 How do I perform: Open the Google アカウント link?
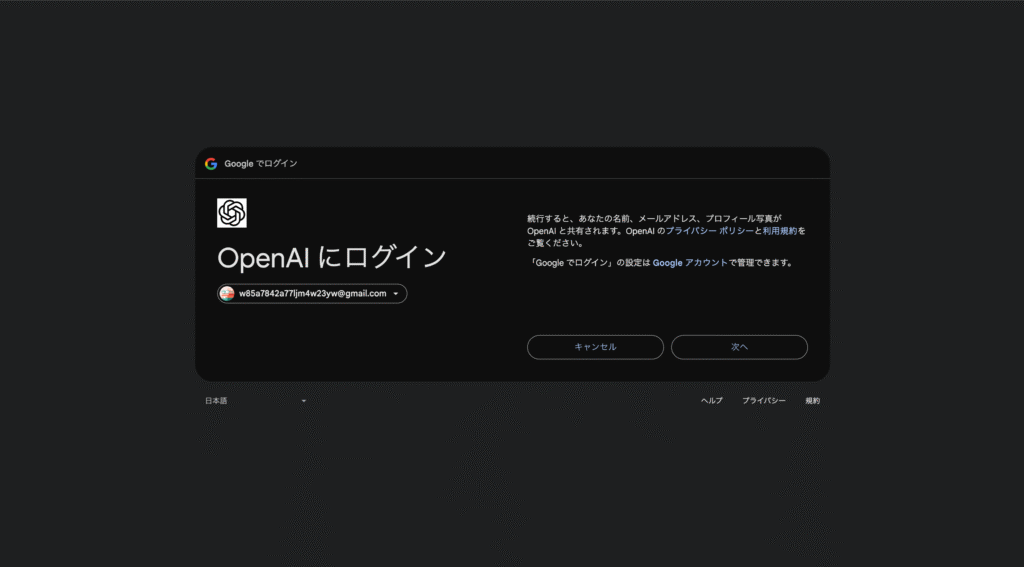[690, 263]
